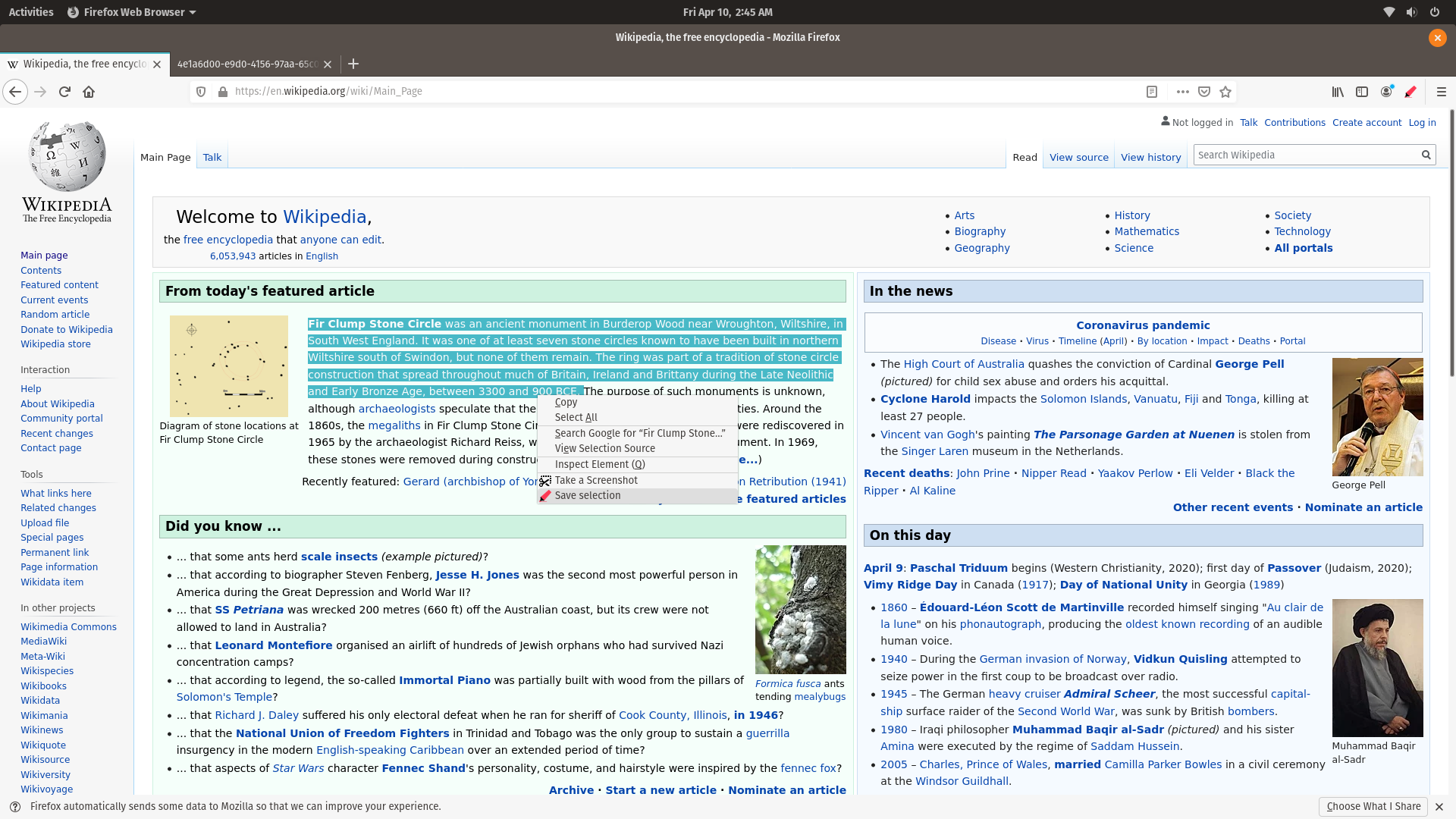Open the page actions three-dot menu
1456x819 pixels.
[1182, 92]
